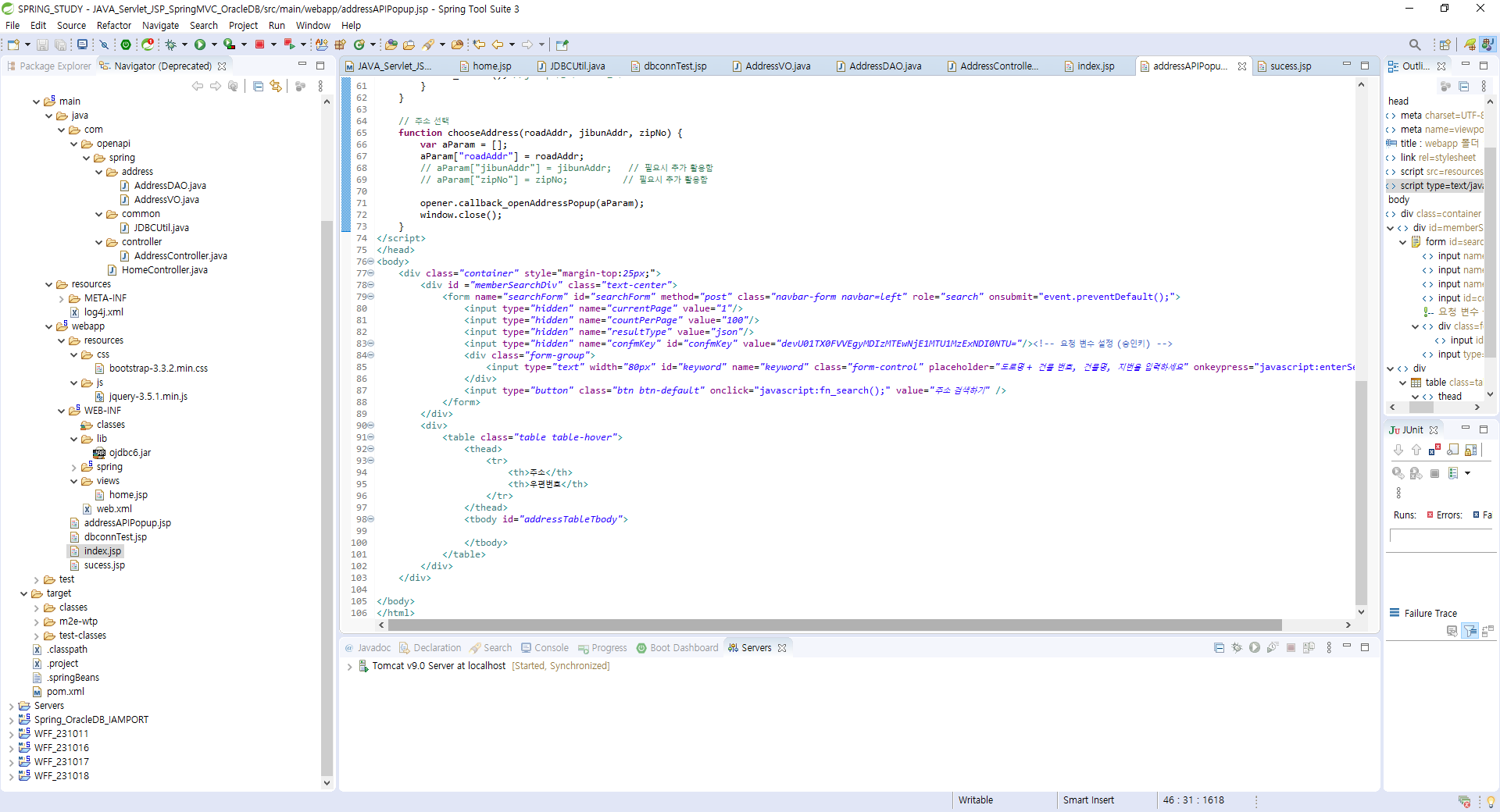Switch to Package Explorer tab

click(x=49, y=66)
